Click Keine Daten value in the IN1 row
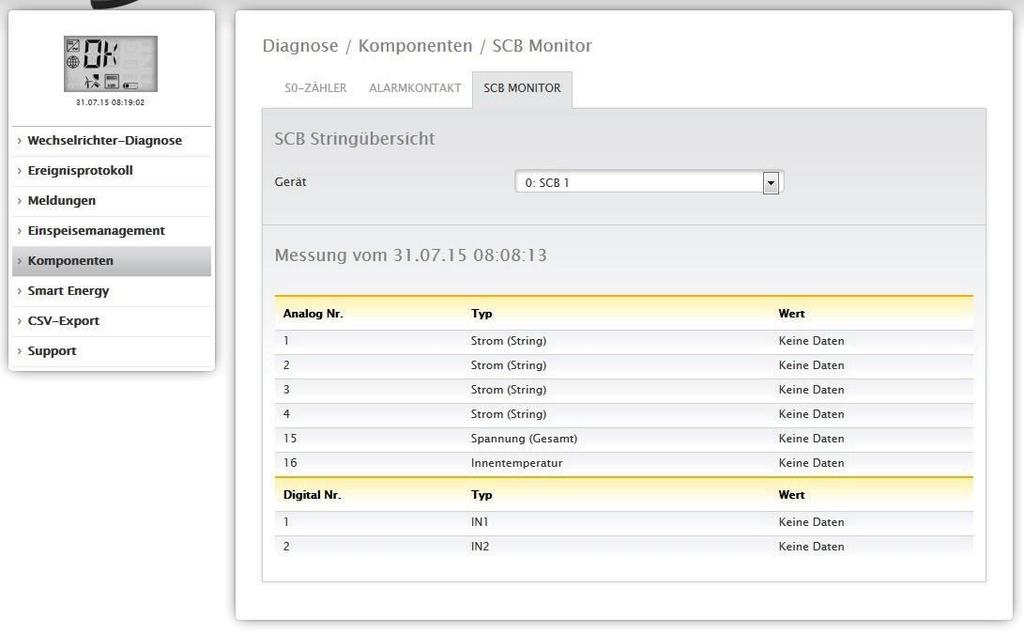Viewport: 1024px width, 634px height. (811, 522)
